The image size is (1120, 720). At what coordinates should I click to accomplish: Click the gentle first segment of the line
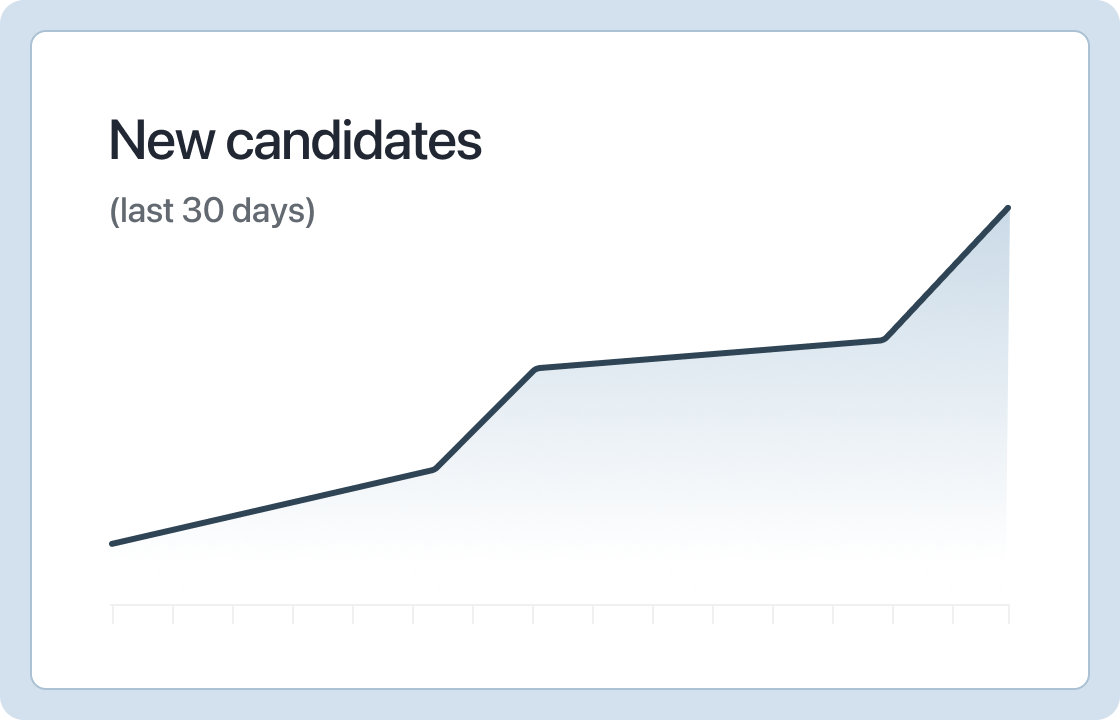pyautogui.click(x=273, y=506)
